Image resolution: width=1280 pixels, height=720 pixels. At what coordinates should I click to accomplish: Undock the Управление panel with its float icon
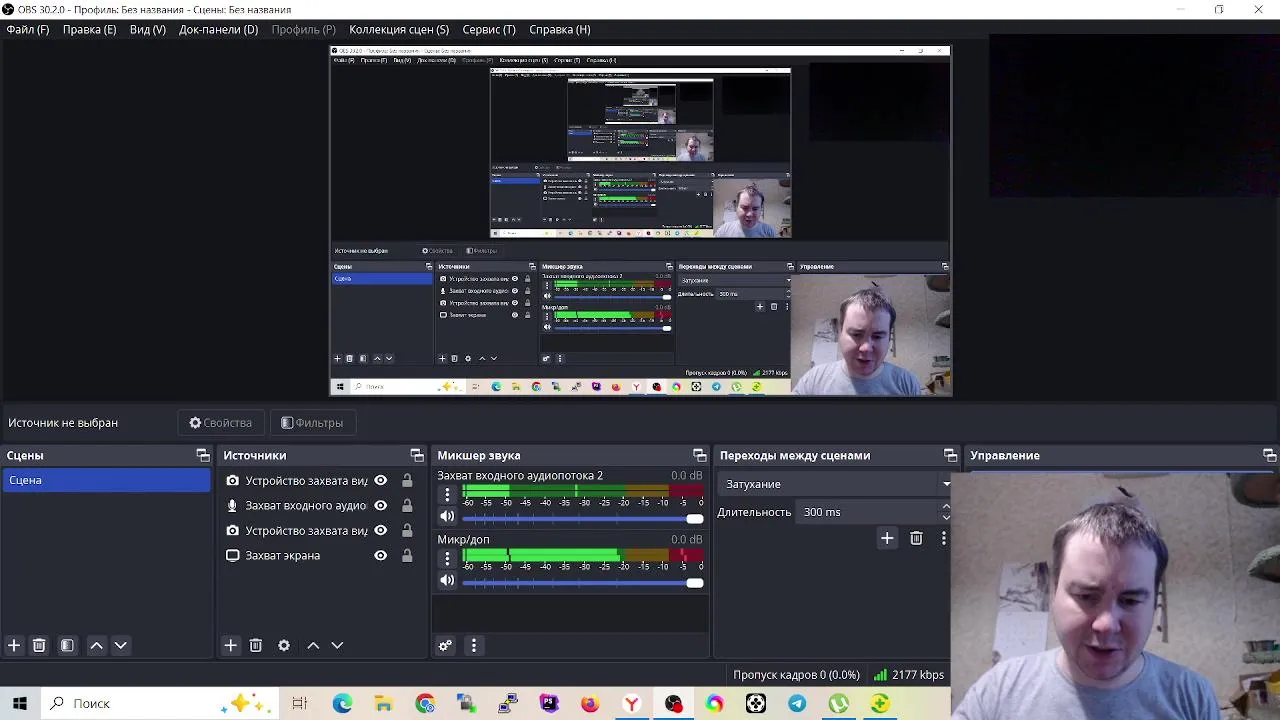pyautogui.click(x=1270, y=455)
